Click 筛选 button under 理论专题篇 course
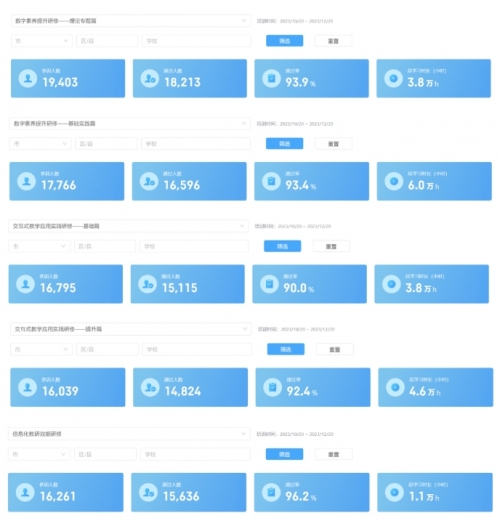 pyautogui.click(x=285, y=41)
